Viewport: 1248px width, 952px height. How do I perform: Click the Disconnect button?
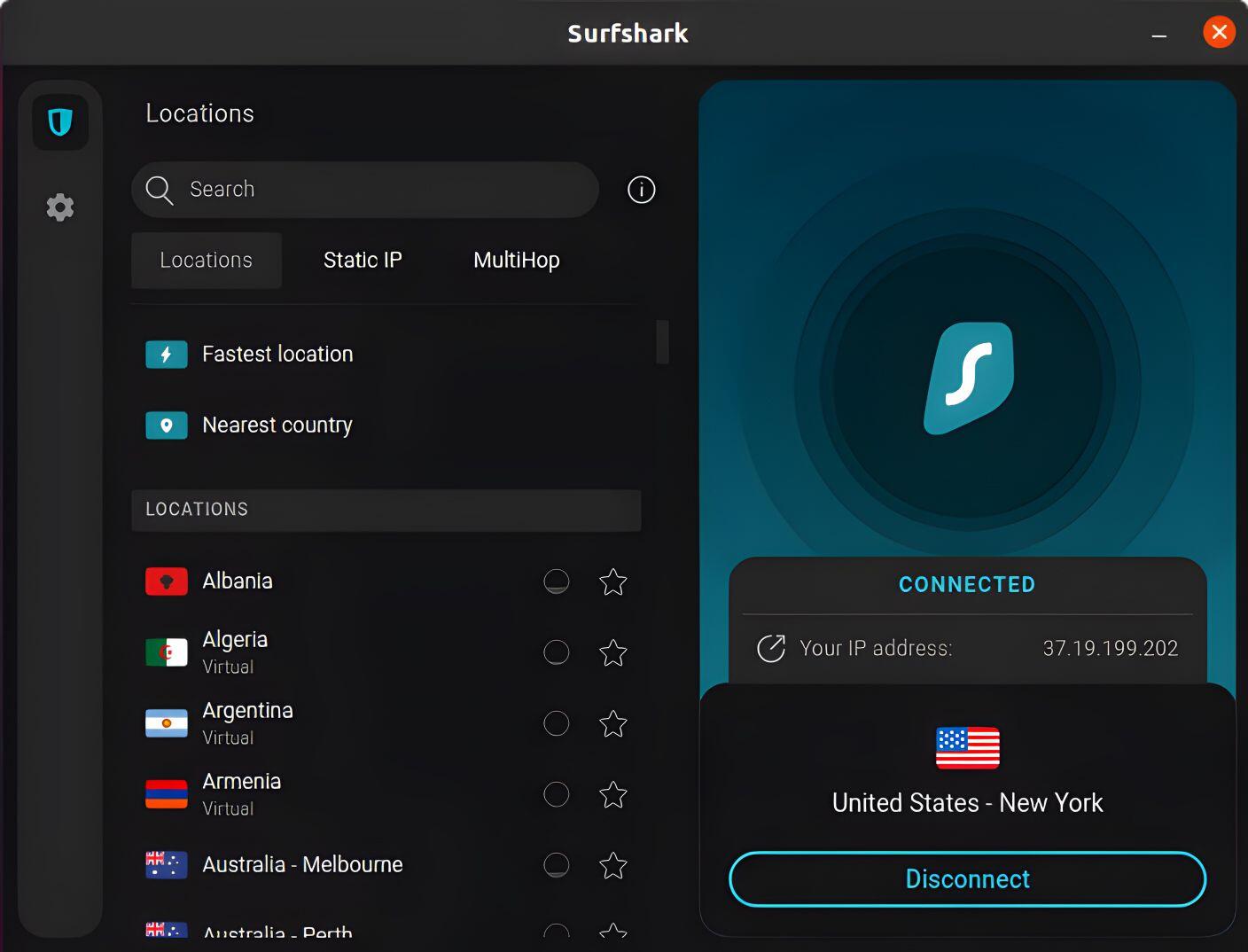967,879
